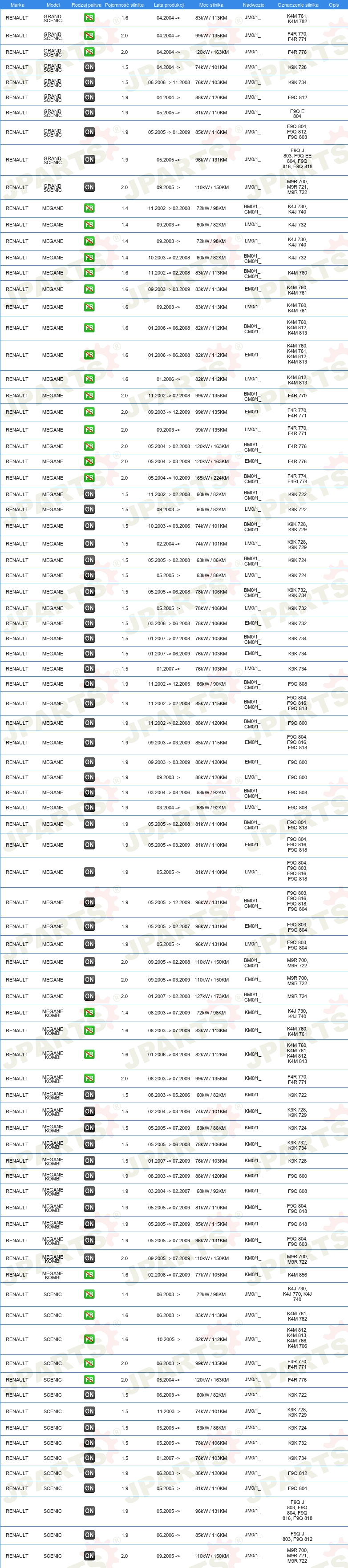
Task: Click the Oznaczenie silnika column header
Action: point(298,5)
